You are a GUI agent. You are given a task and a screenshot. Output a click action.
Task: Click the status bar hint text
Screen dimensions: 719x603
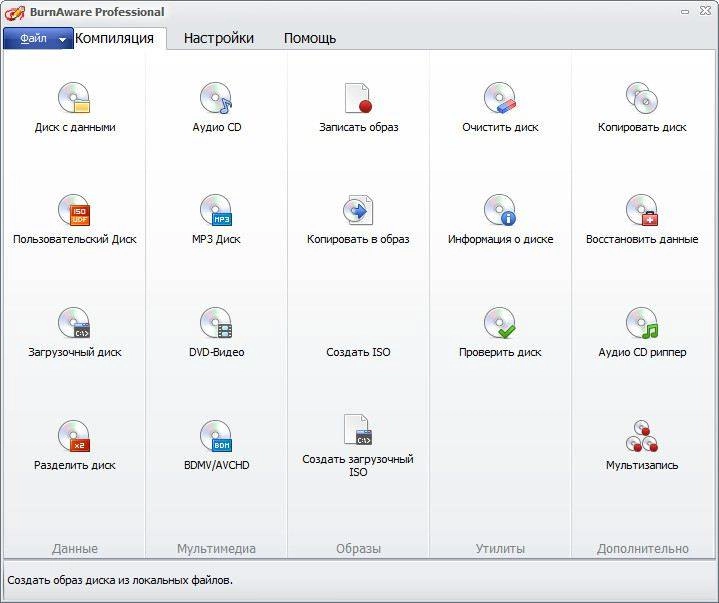point(120,580)
